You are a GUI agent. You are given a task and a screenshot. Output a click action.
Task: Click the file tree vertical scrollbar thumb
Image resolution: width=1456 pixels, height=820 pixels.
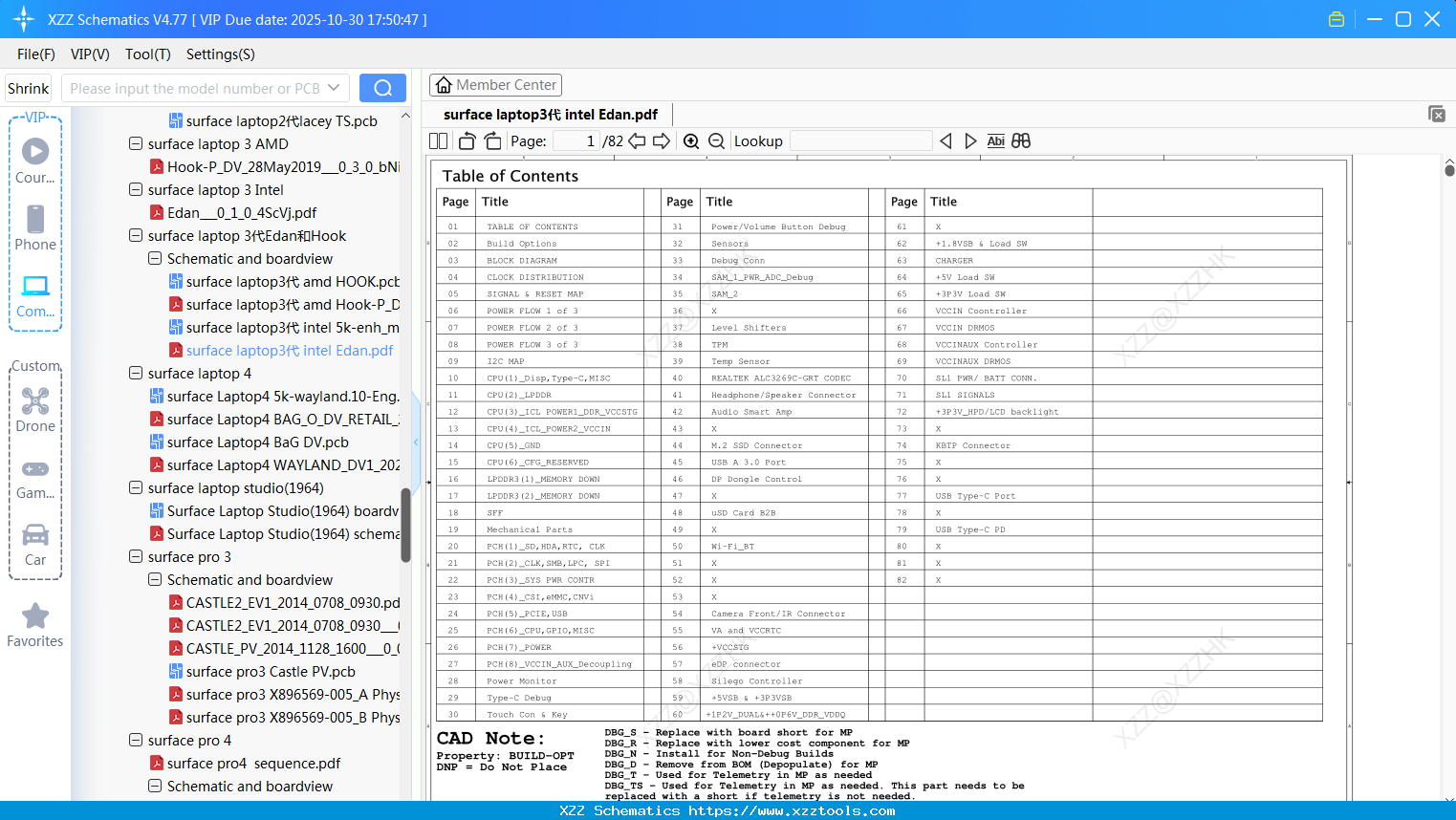click(x=405, y=526)
